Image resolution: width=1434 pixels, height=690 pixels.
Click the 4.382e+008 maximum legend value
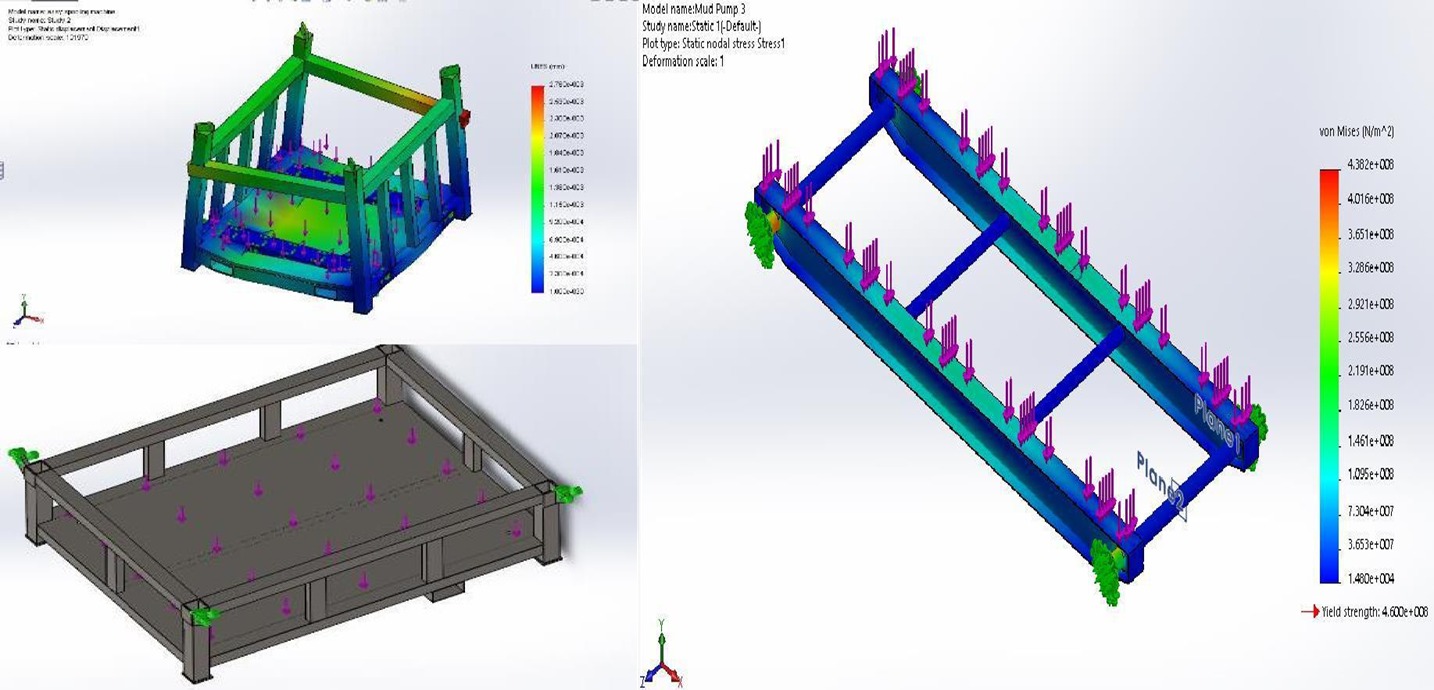tap(1372, 164)
